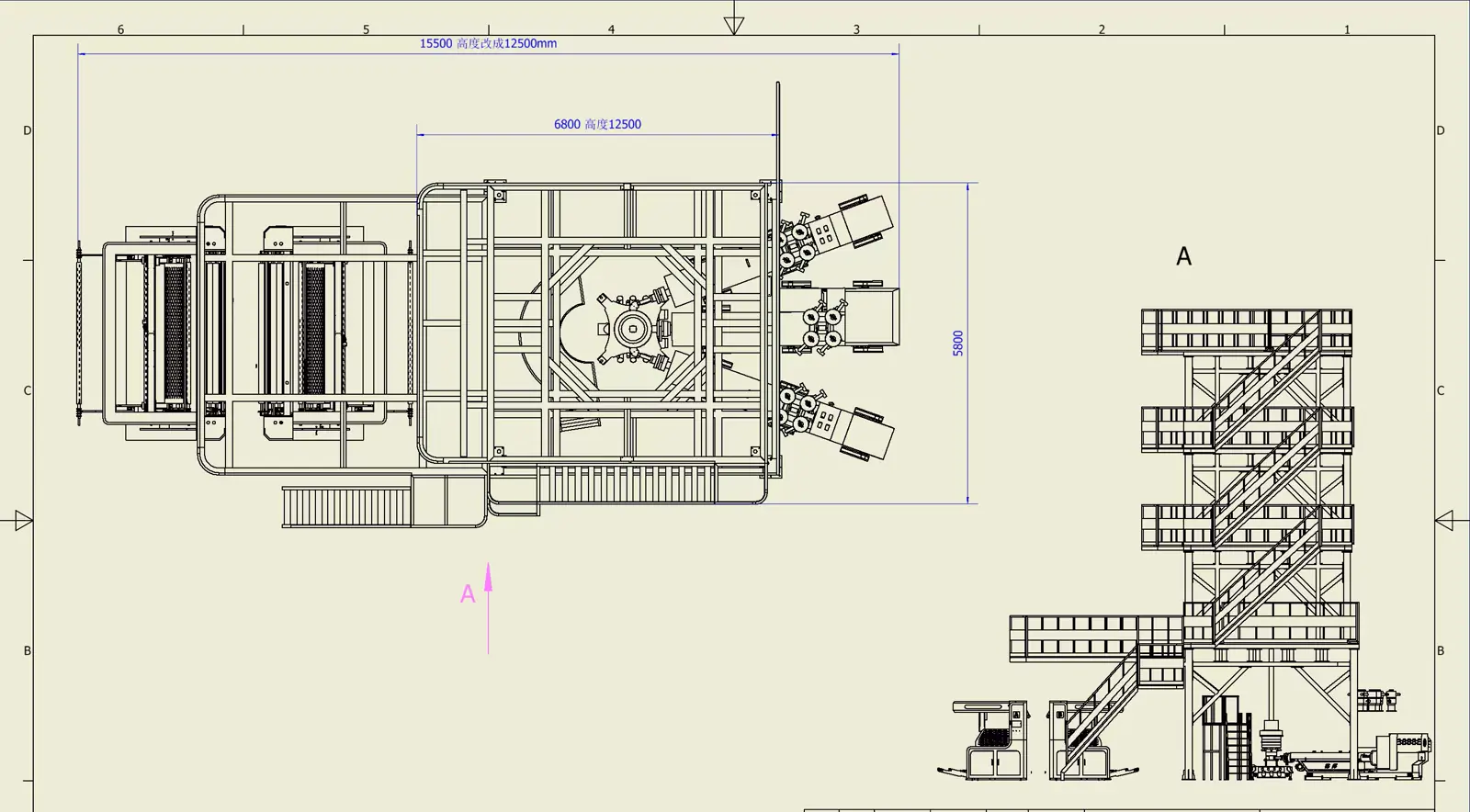1470x812 pixels.
Task: Select the vertical "5800" dimension text
Action: pyautogui.click(x=958, y=344)
